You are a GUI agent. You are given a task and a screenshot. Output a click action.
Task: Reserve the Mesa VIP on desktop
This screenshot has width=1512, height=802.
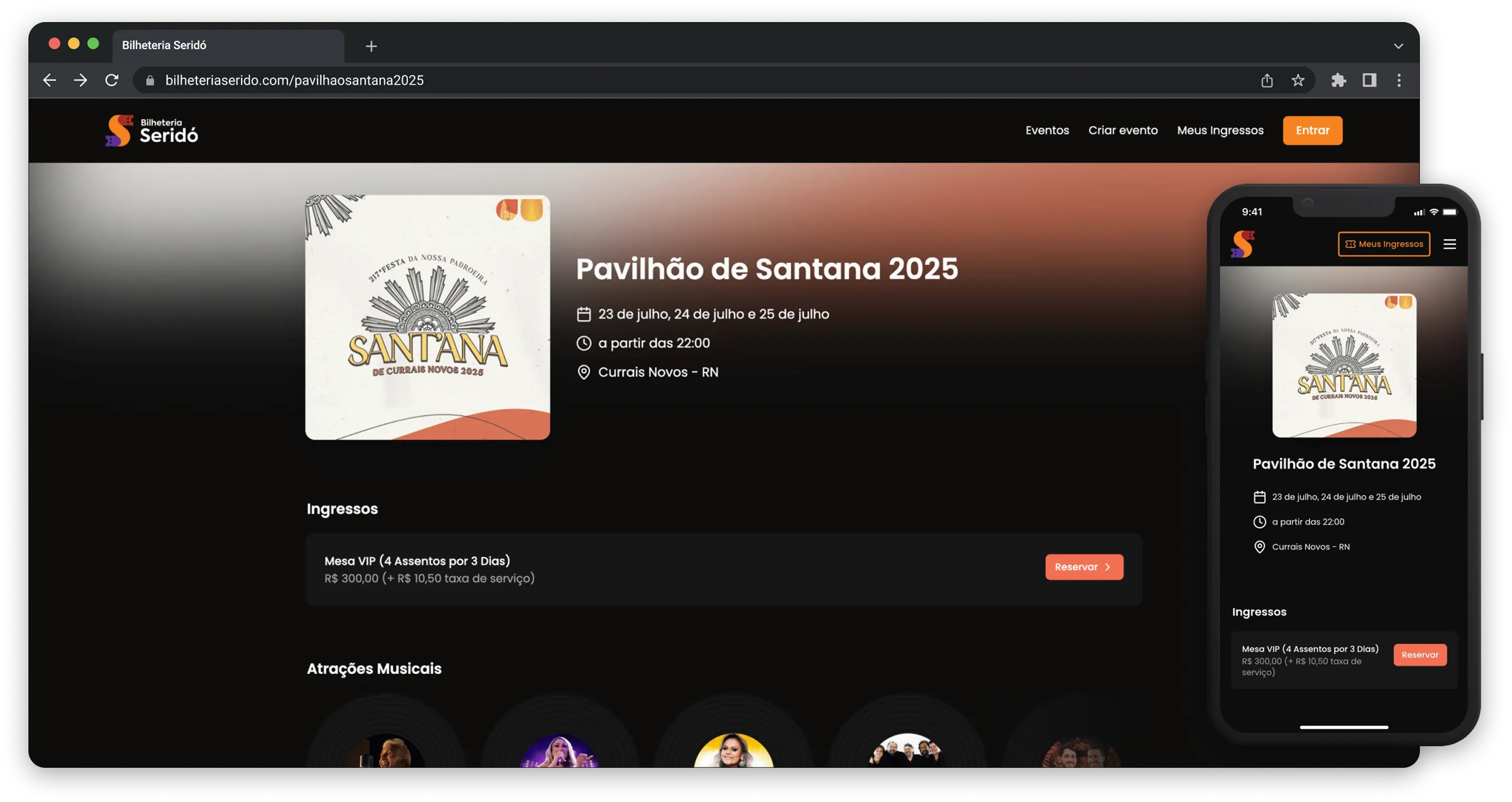(x=1084, y=567)
